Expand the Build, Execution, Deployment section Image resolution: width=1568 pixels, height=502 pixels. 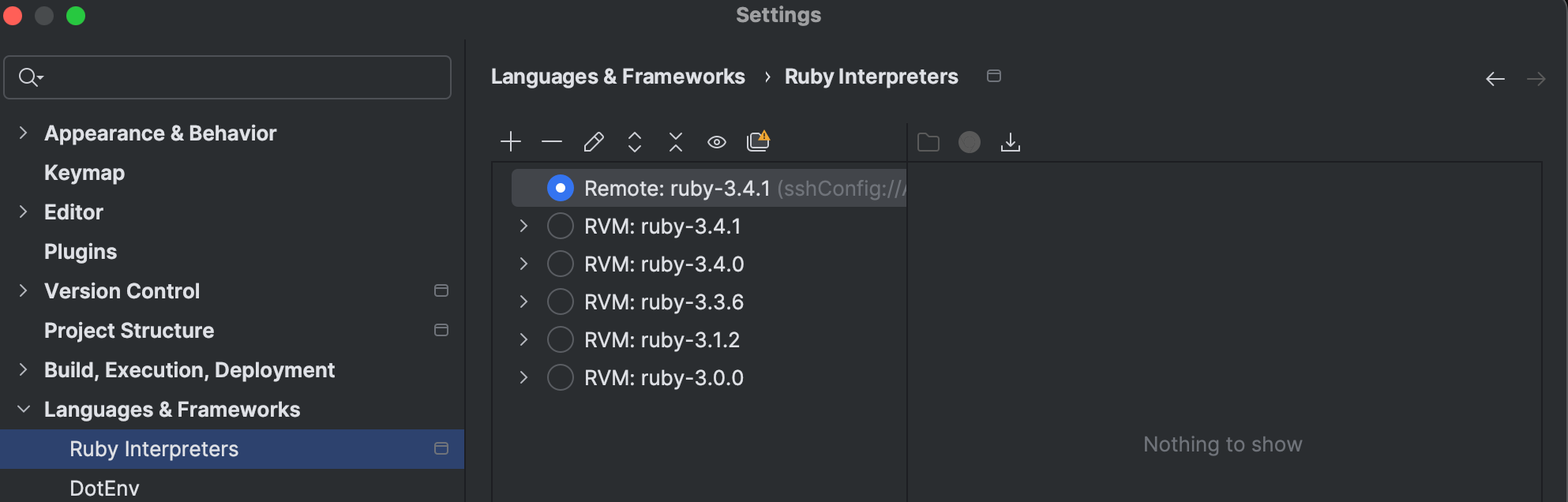click(x=22, y=369)
